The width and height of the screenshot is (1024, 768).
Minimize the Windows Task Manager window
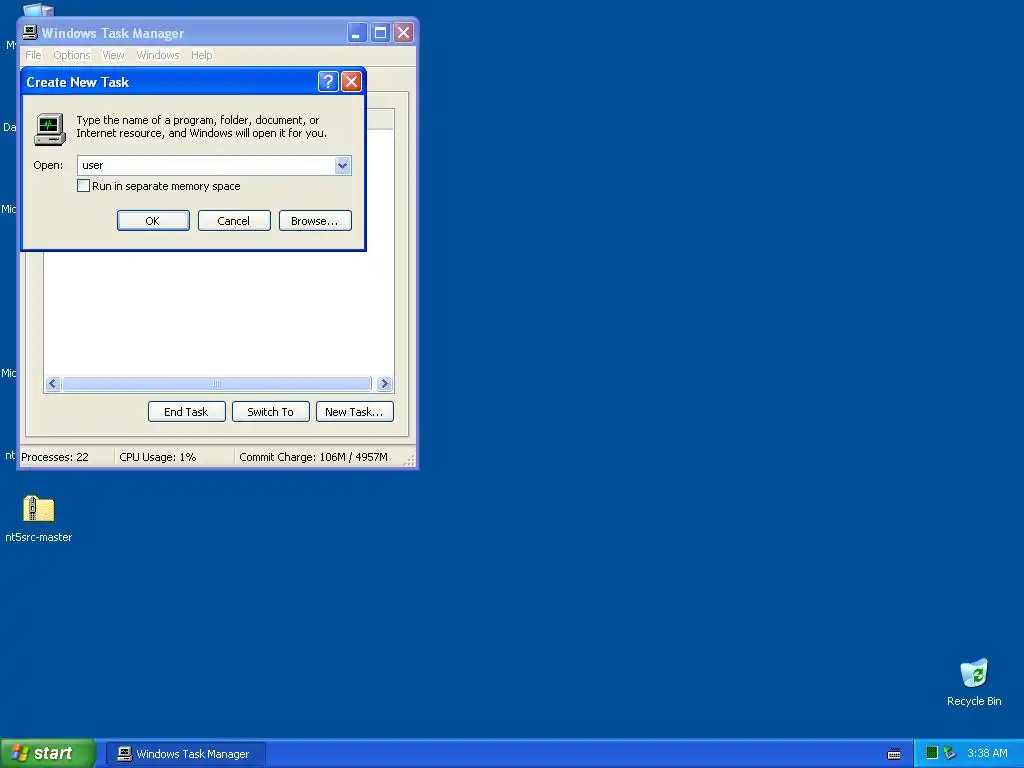click(357, 33)
